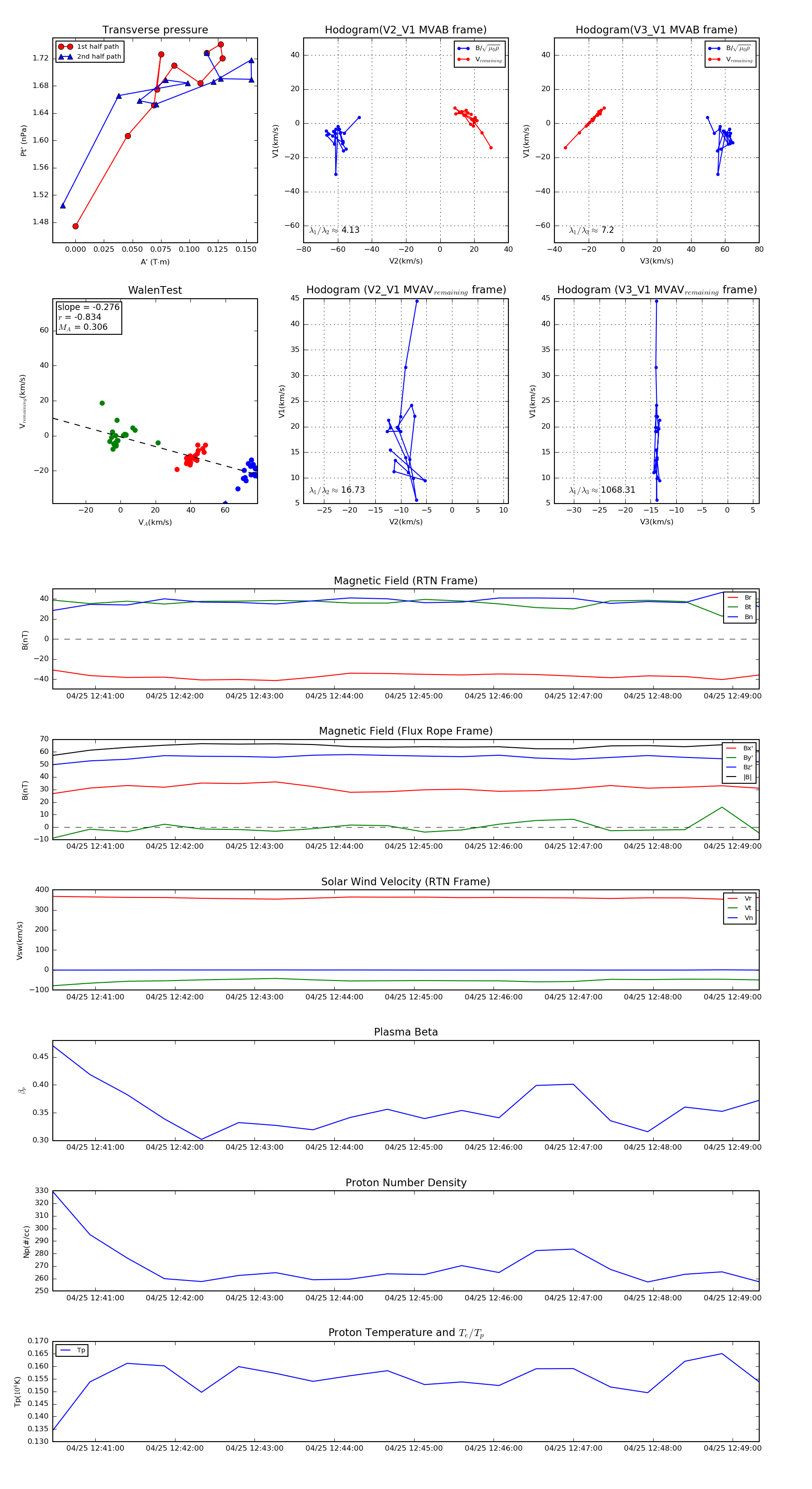Screen dimensions: 812x1489
Task: Select the "By'" legend entry
Action: [x=740, y=758]
